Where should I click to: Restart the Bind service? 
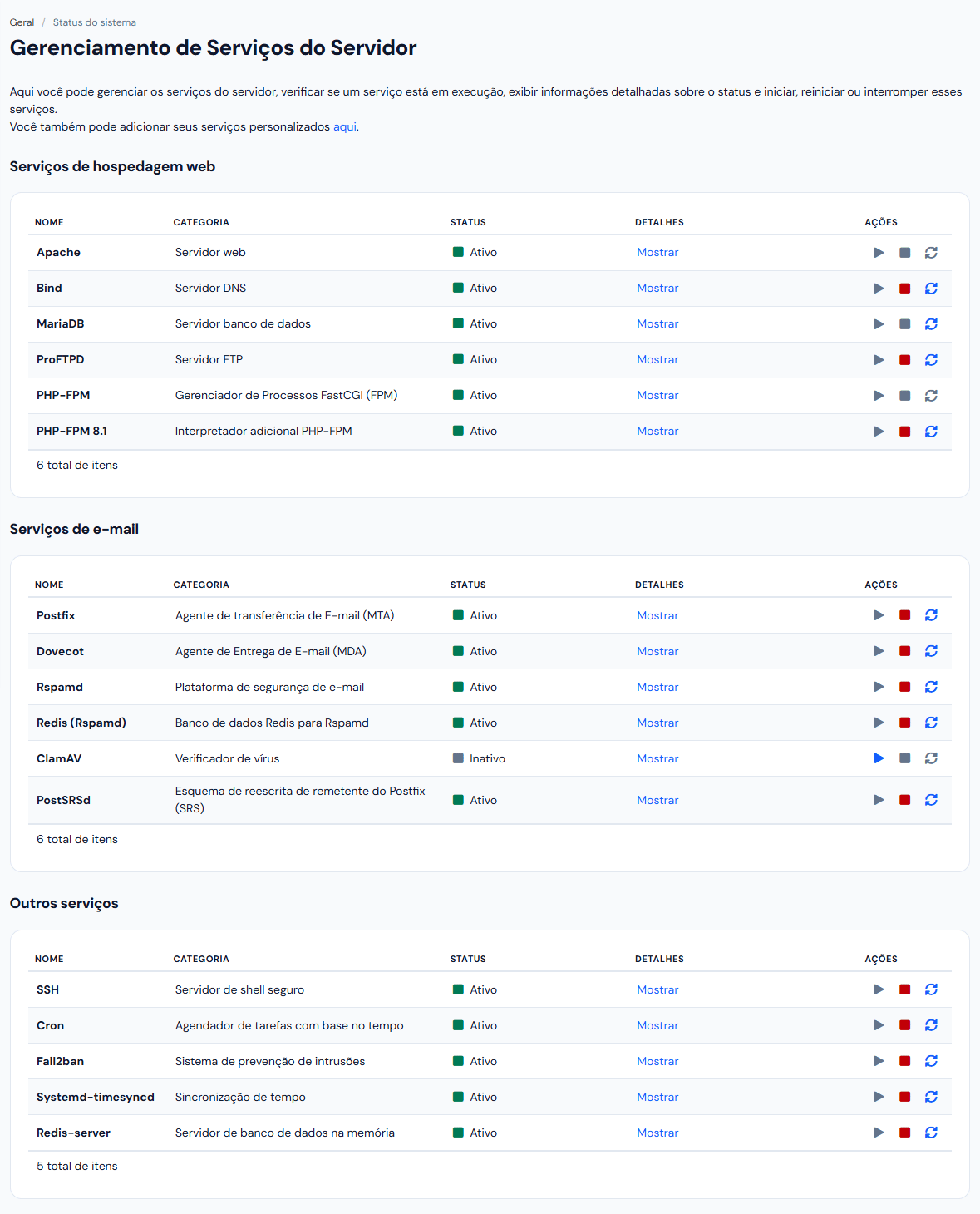click(x=932, y=289)
